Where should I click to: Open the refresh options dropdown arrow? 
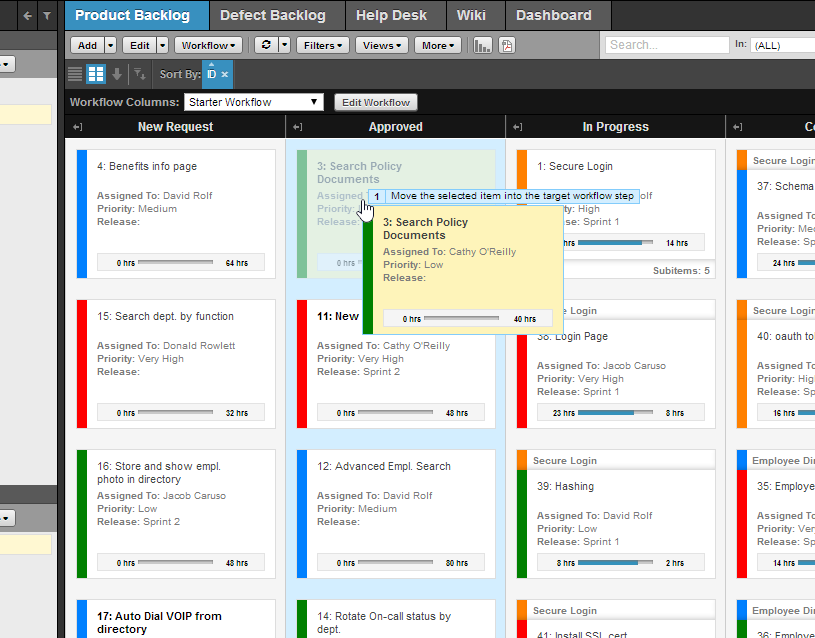(x=284, y=45)
